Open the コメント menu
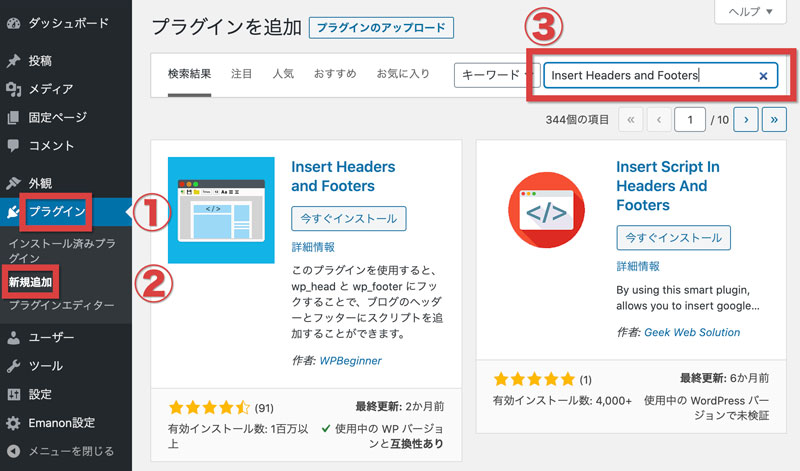Screen dimensions: 800x471 coord(51,145)
